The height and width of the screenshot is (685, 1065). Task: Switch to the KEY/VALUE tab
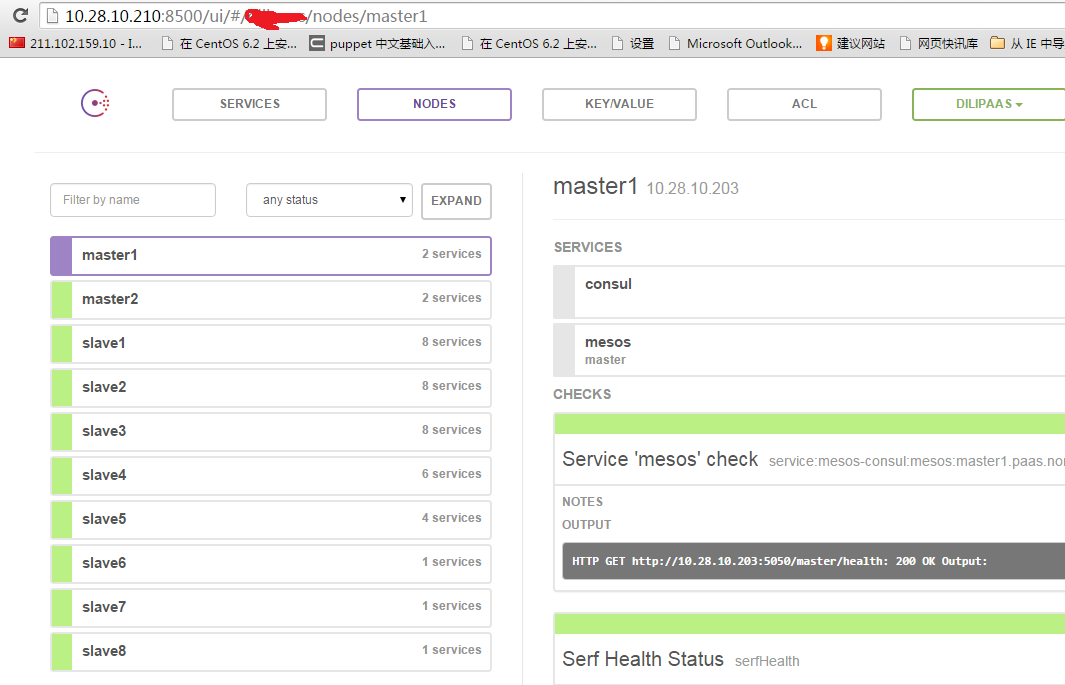618,104
